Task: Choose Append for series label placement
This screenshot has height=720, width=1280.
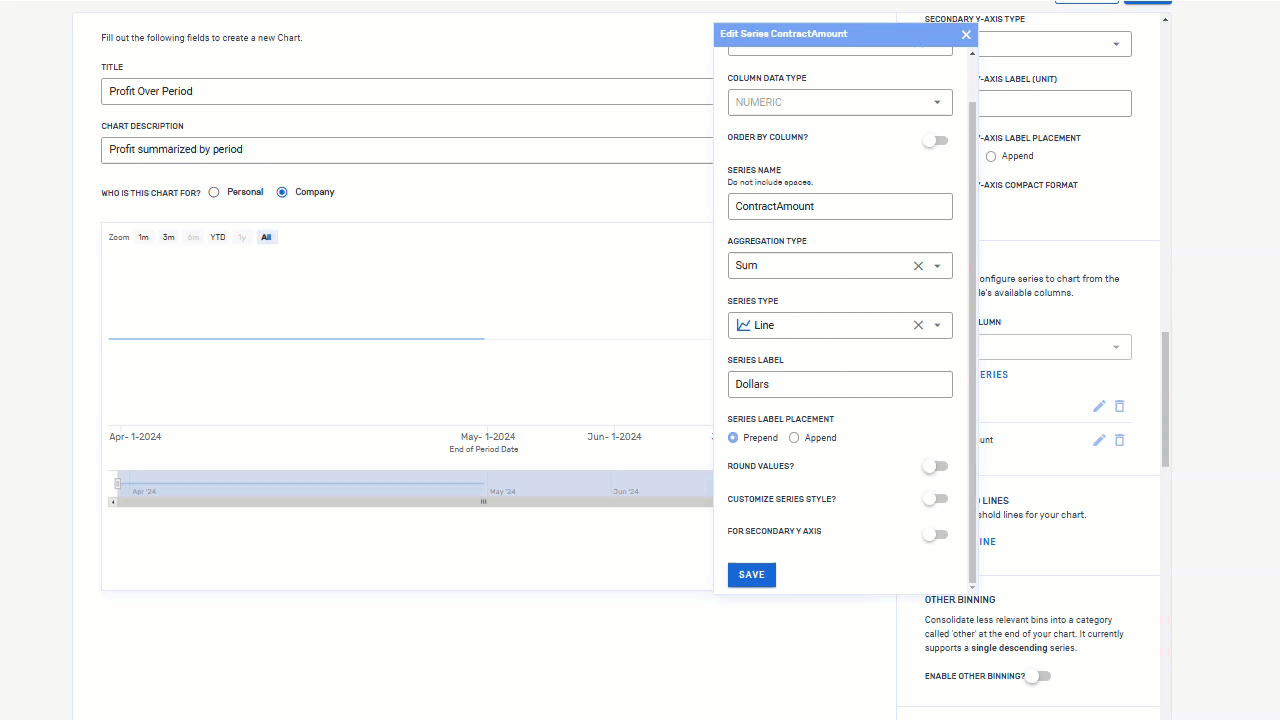Action: [x=794, y=438]
